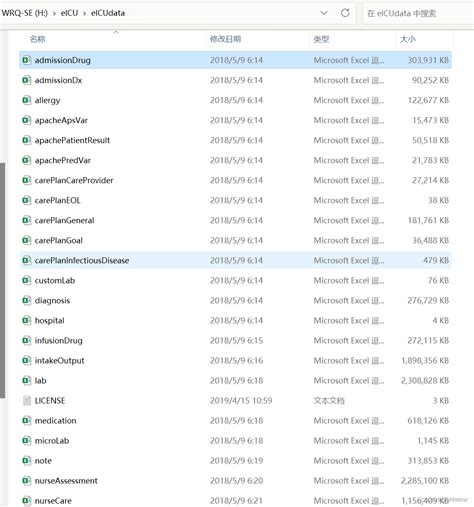Click the chevron after WRQ-SE (H:) in the path

tap(54, 13)
